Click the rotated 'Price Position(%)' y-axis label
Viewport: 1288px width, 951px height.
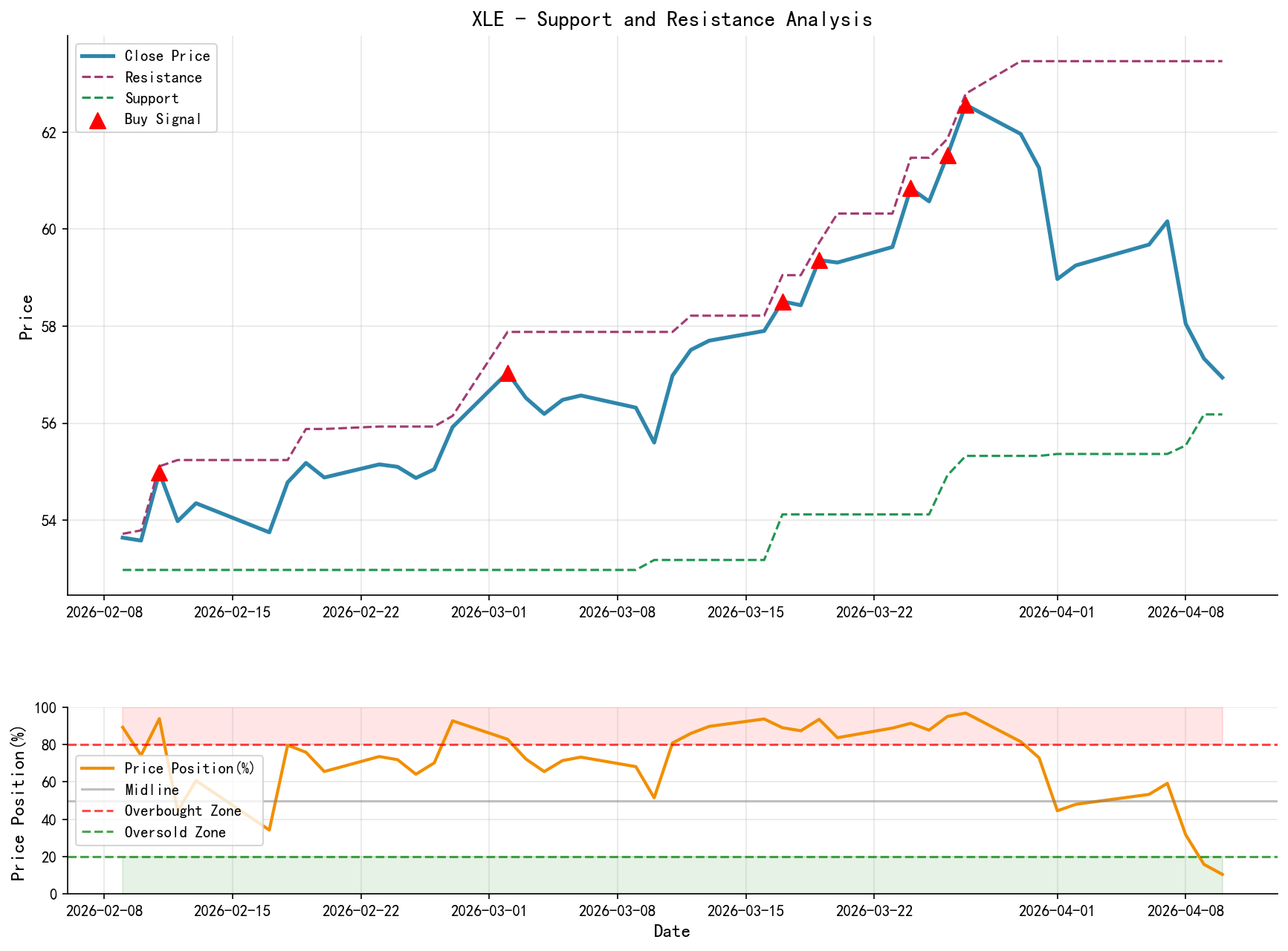19,803
